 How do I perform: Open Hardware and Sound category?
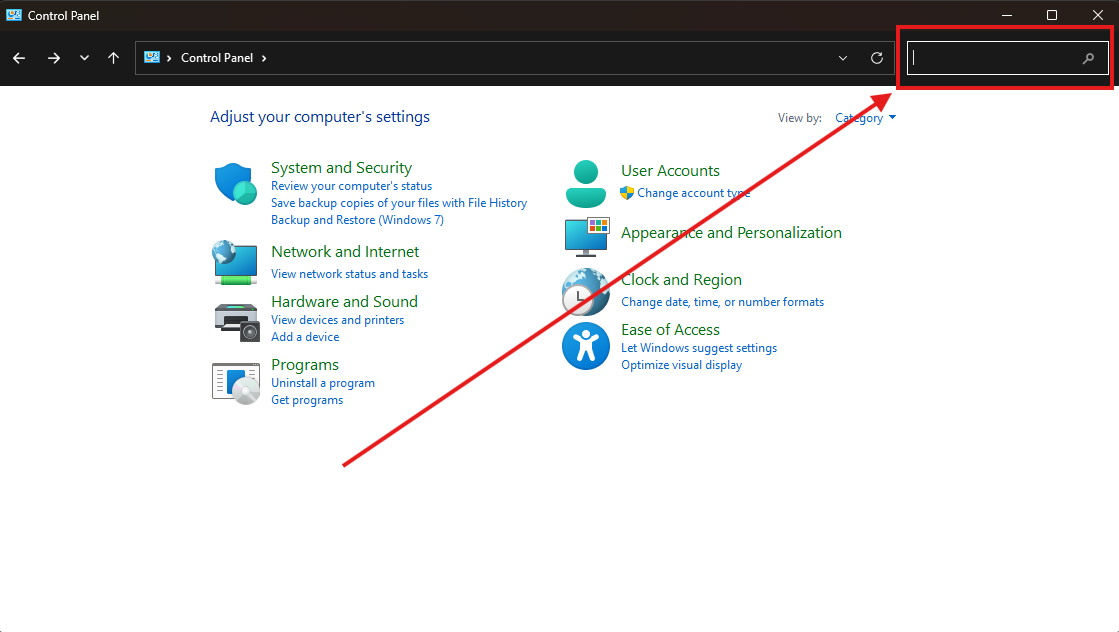(x=344, y=302)
